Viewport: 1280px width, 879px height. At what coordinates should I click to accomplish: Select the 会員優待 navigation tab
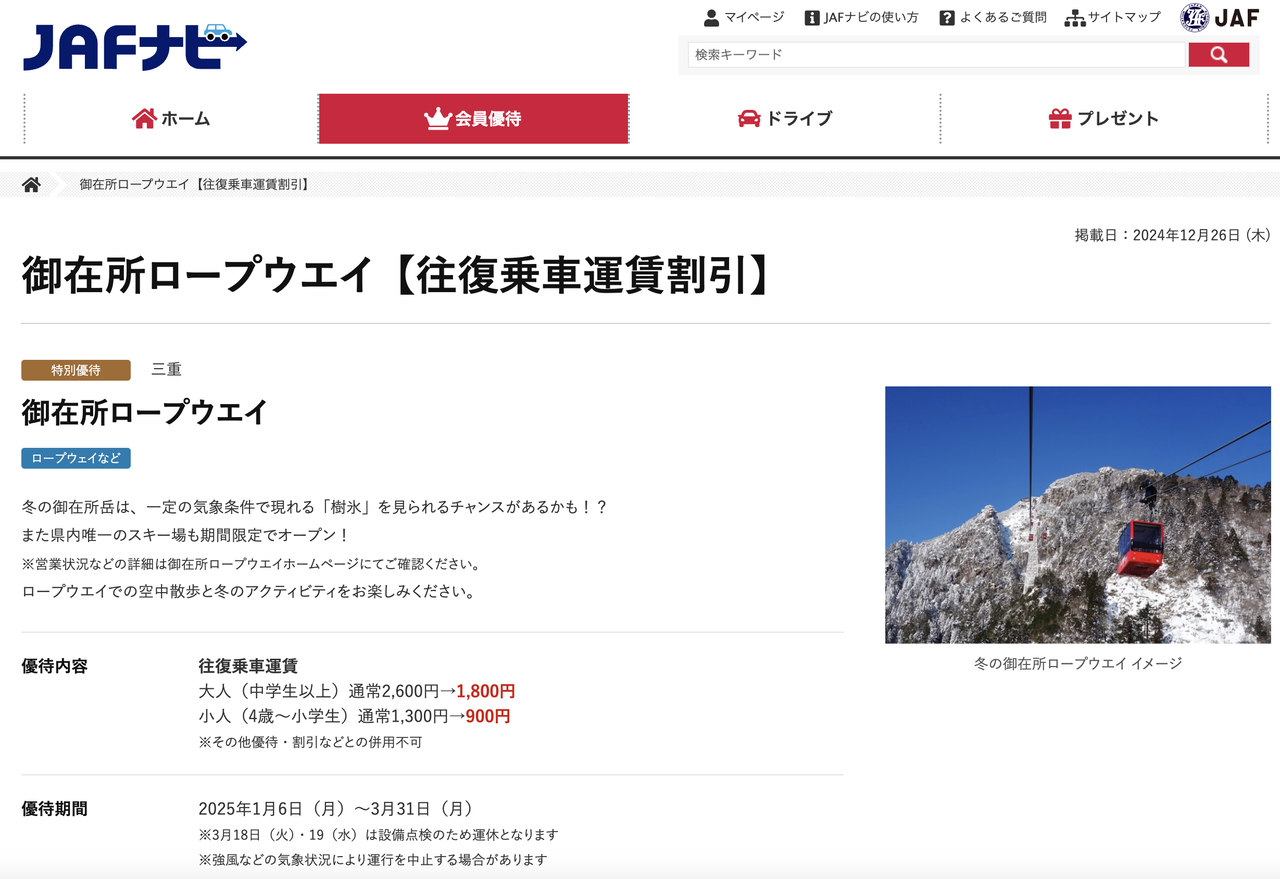pyautogui.click(x=474, y=118)
